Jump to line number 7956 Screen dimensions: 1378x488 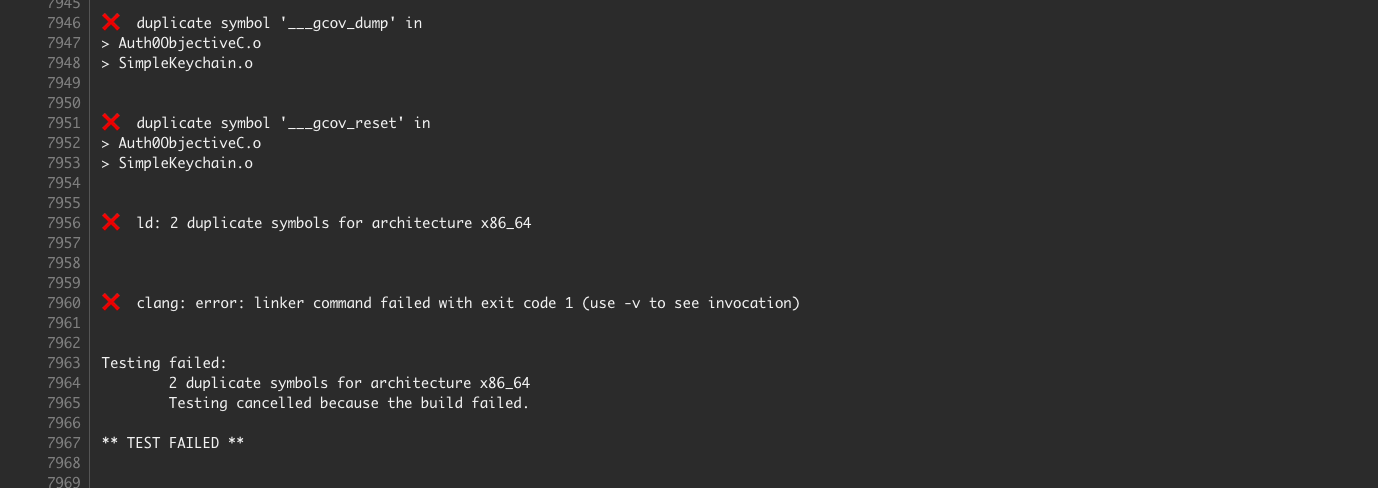tap(64, 223)
